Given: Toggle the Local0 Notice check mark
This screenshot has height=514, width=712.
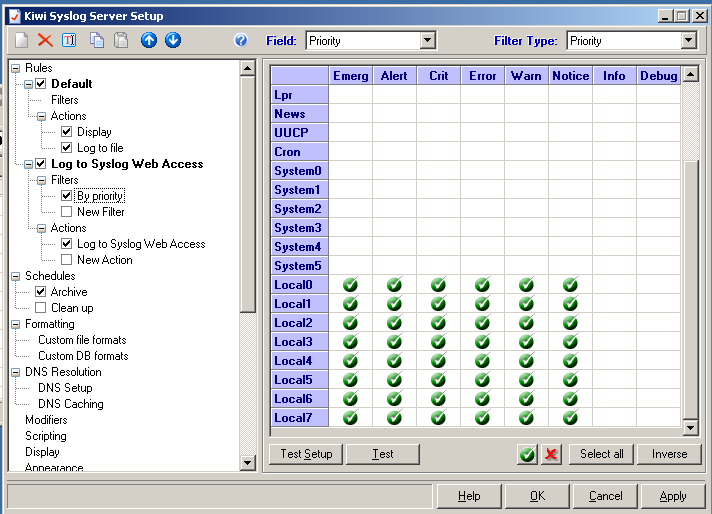Looking at the screenshot, I should tap(570, 285).
